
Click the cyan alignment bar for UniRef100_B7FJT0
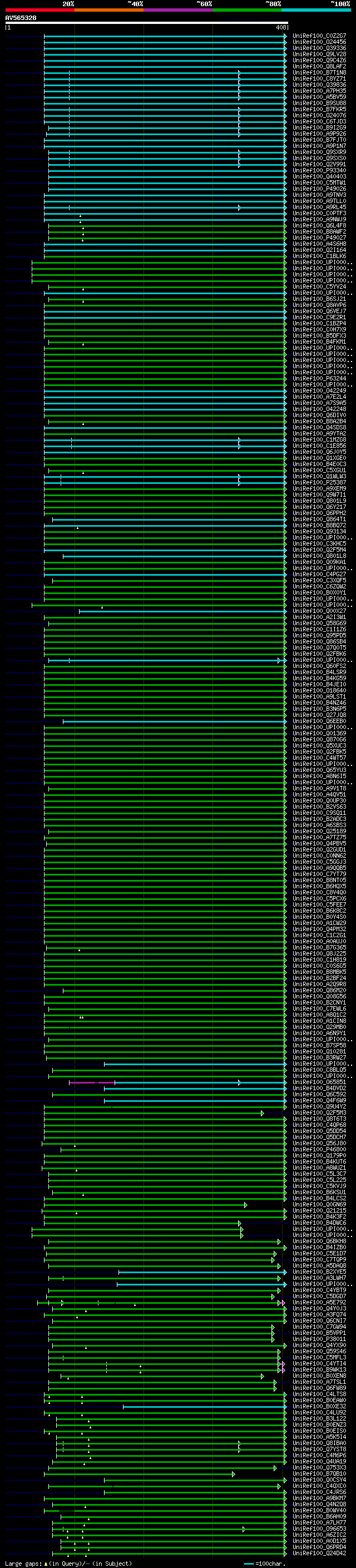pos(165,140)
